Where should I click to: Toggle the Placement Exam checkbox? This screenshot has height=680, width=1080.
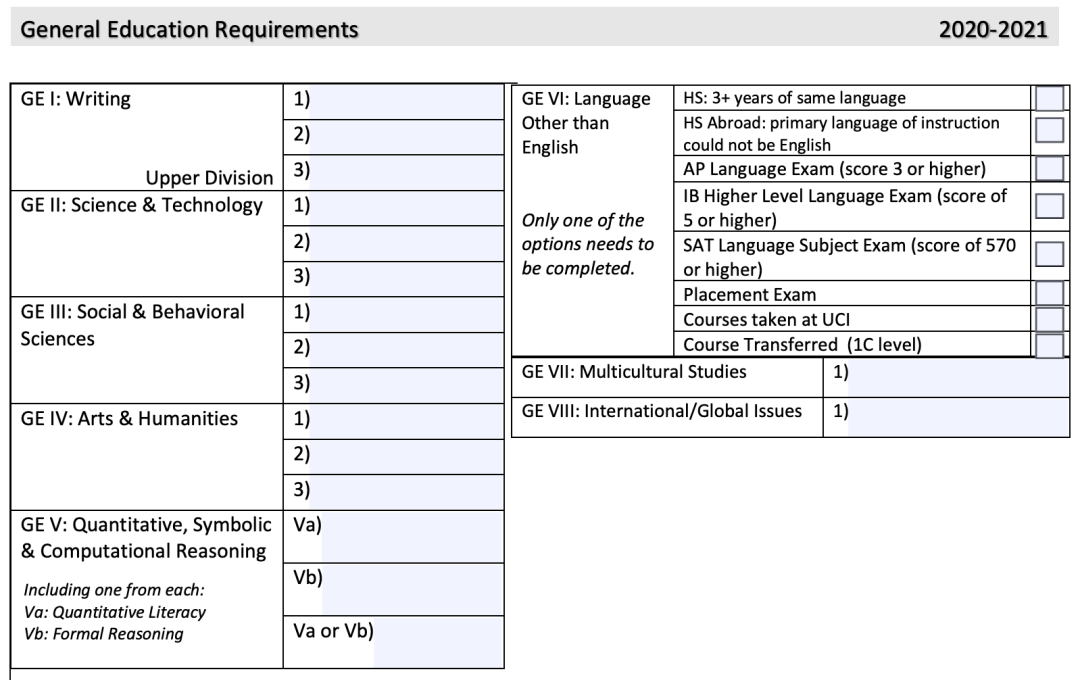1049,294
